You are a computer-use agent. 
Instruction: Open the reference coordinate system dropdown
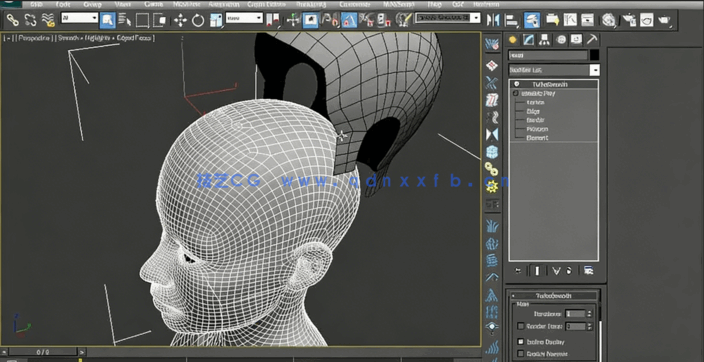(244, 18)
